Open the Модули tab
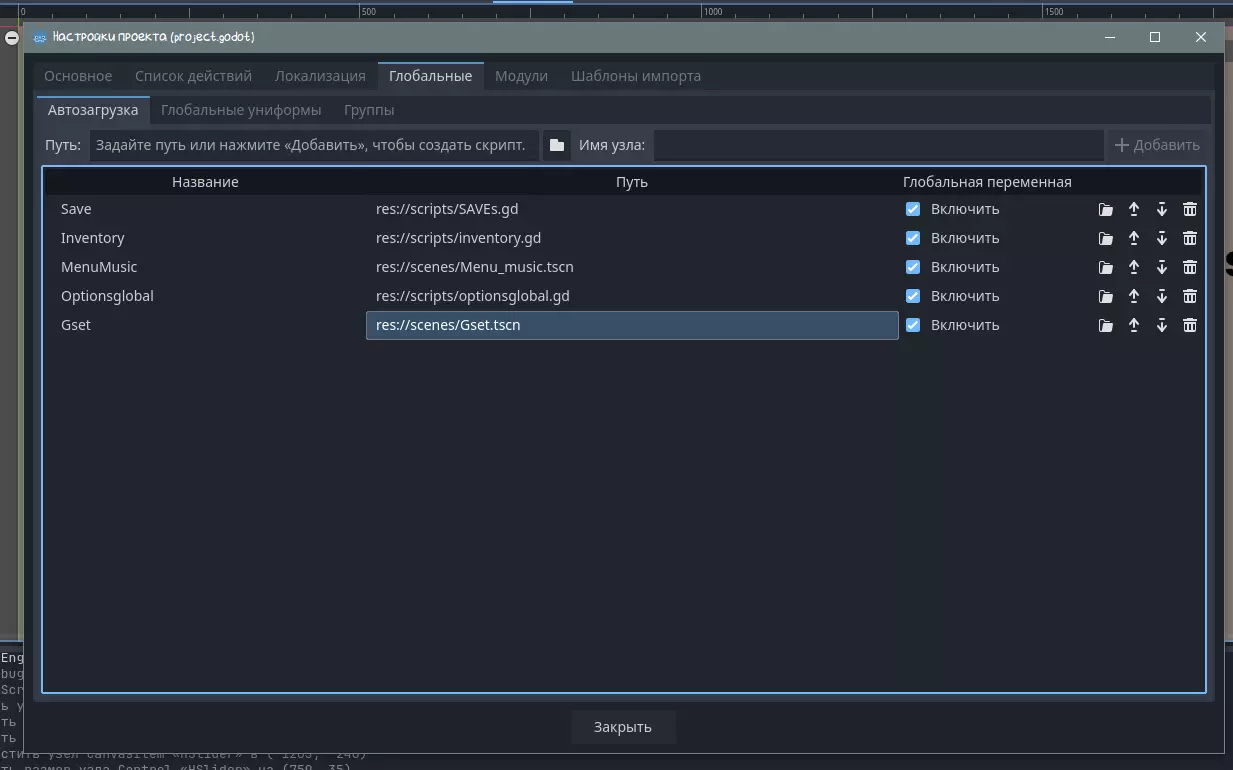Image resolution: width=1233 pixels, height=770 pixels. [521, 76]
